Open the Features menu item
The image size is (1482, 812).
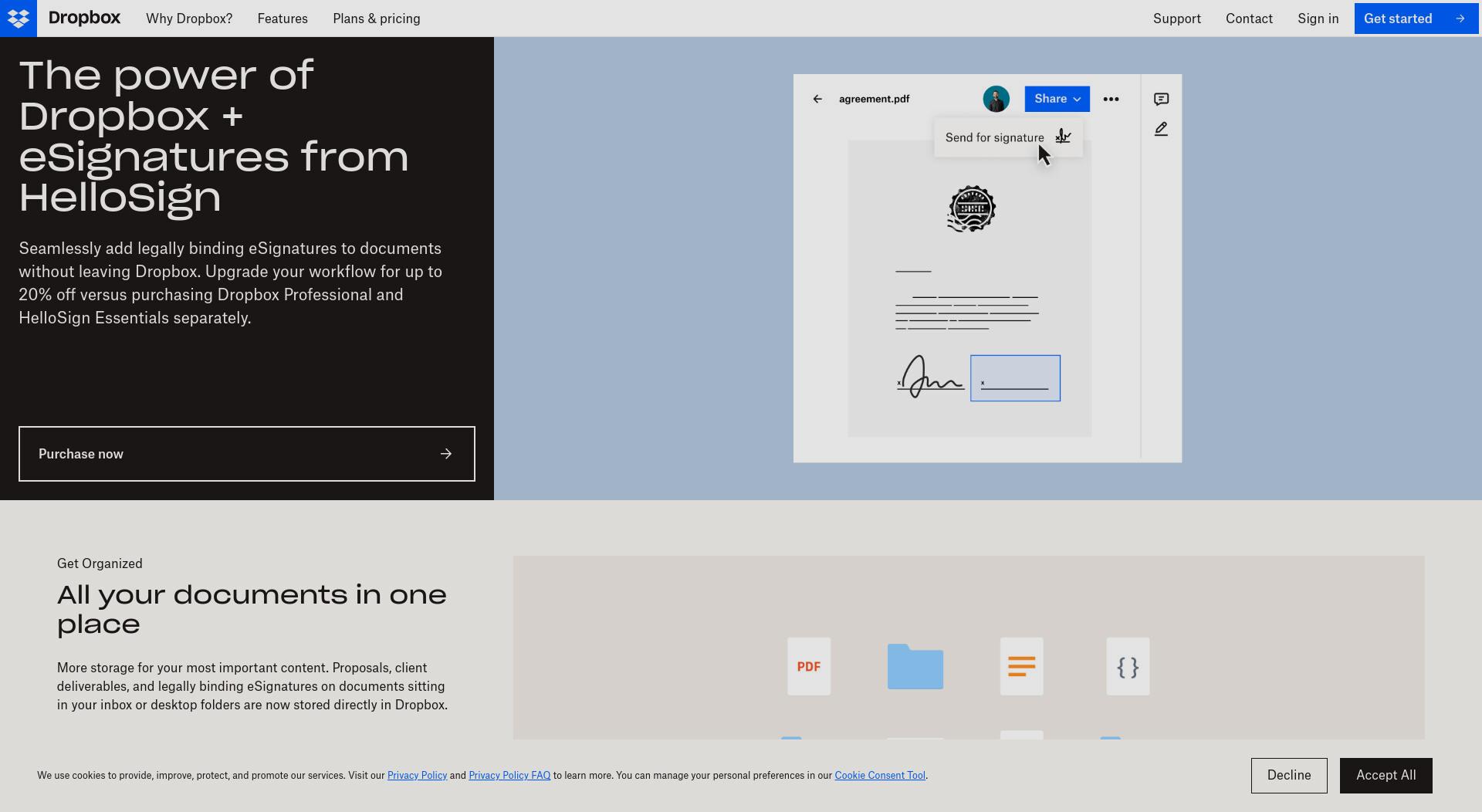point(283,19)
